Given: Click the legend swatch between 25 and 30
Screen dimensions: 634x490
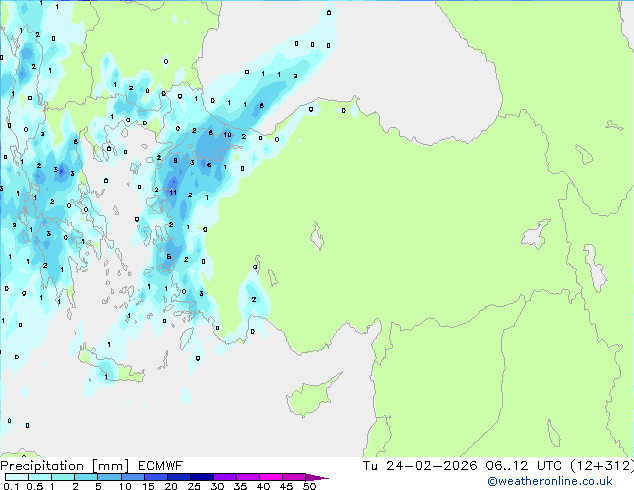Looking at the screenshot, I should tap(202, 477).
